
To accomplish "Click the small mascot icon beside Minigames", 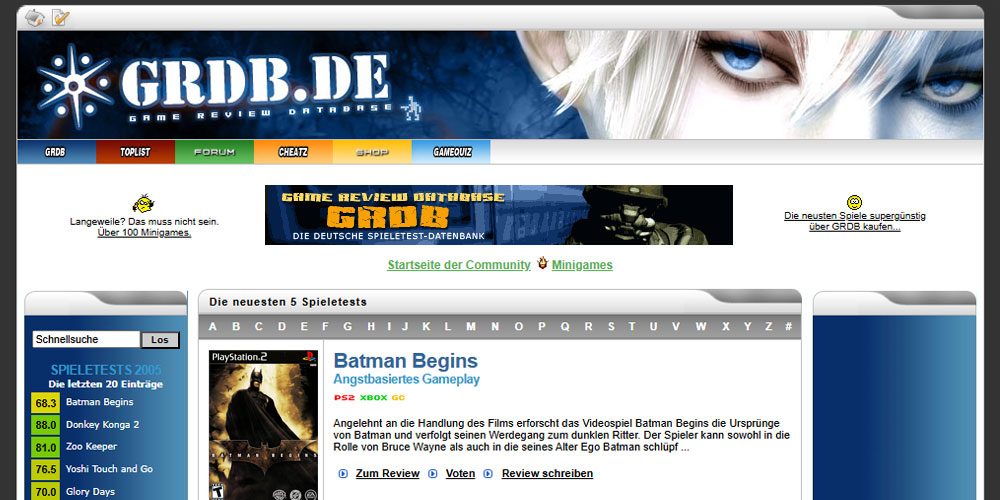I will 543,263.
